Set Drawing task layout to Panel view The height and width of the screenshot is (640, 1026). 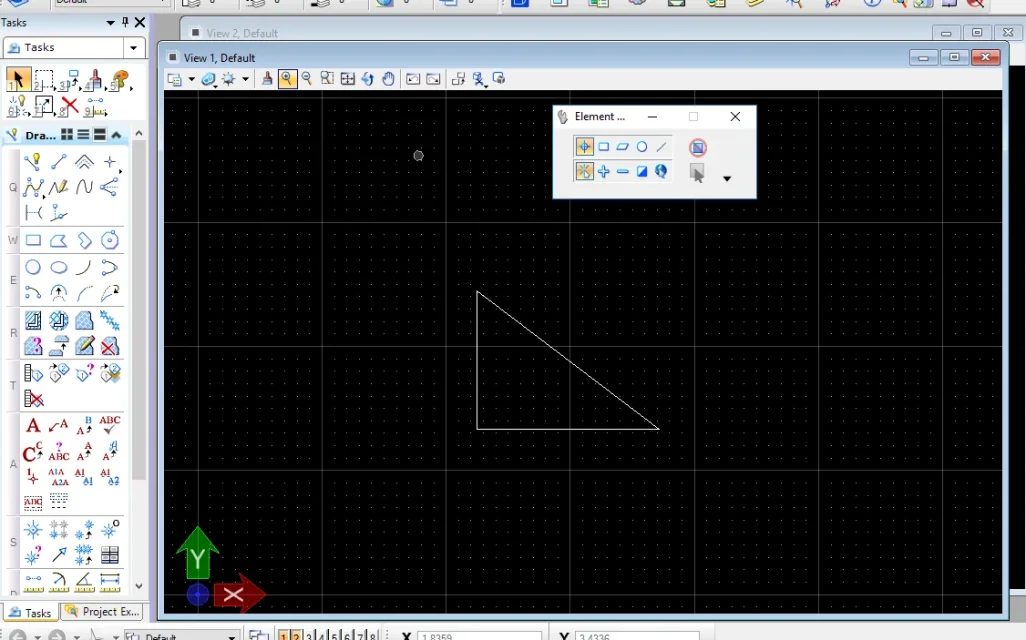click(99, 135)
